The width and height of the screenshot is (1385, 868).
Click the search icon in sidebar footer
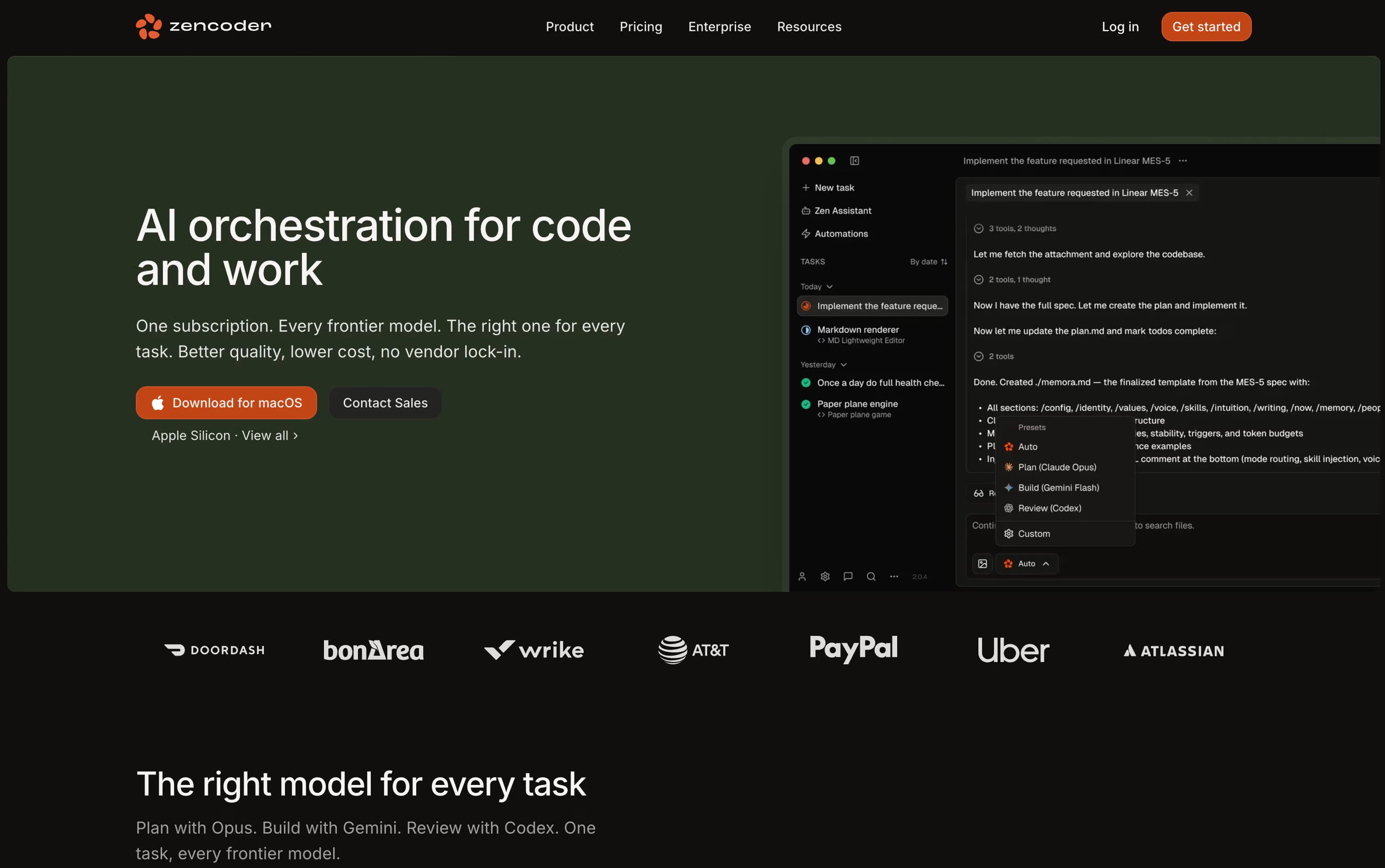[871, 576]
